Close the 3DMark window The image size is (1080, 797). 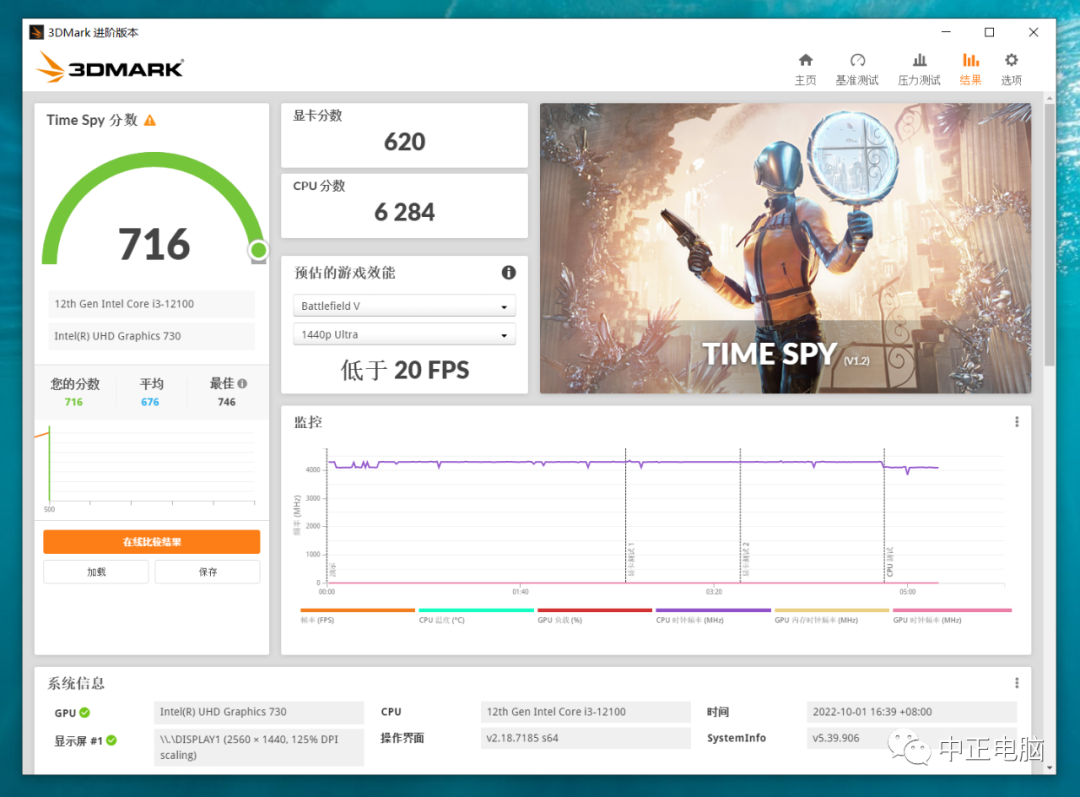[x=1033, y=32]
